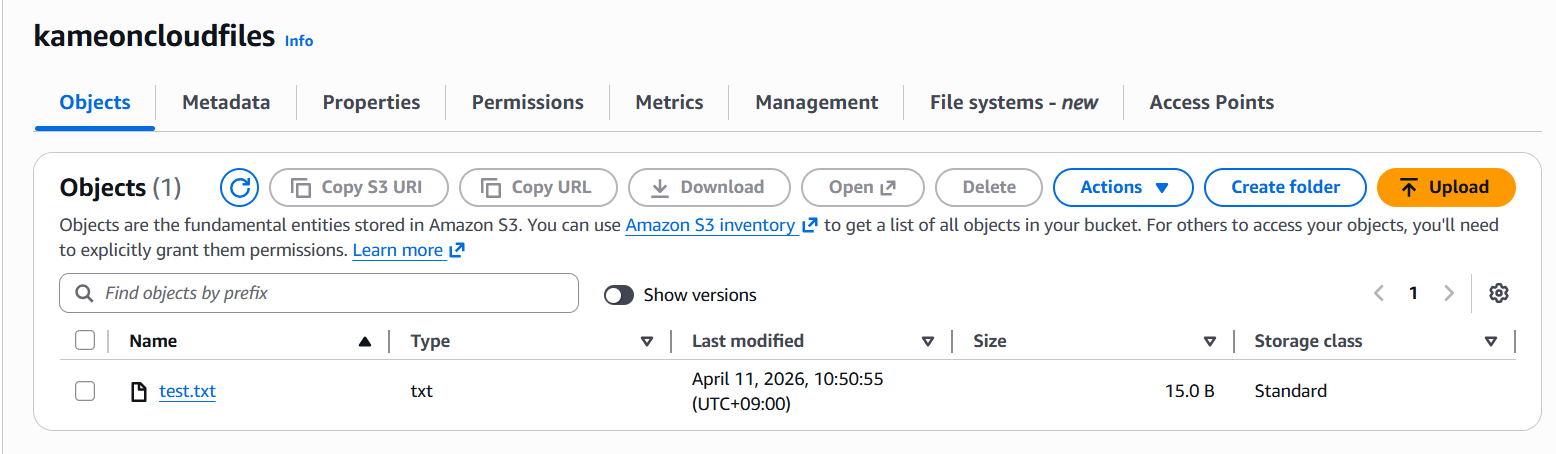Open the Amazon S3 inventory link
The image size is (1556, 454).
coord(710,225)
